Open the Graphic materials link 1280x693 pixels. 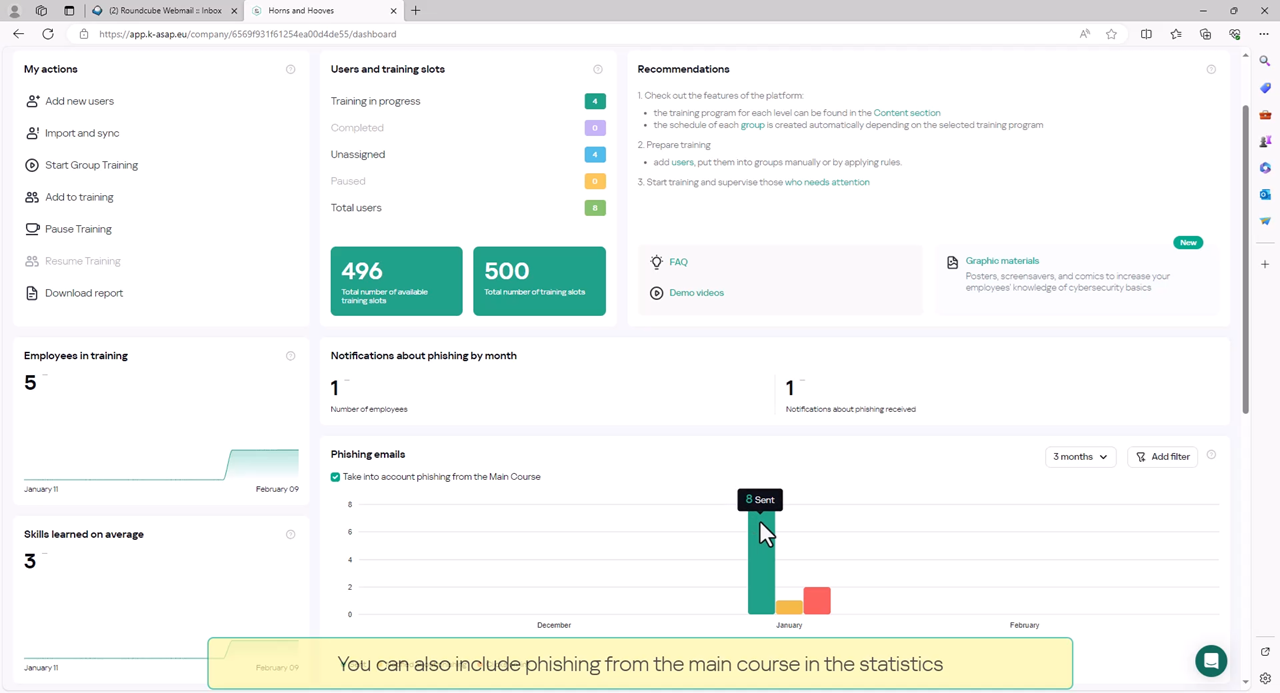[1002, 261]
